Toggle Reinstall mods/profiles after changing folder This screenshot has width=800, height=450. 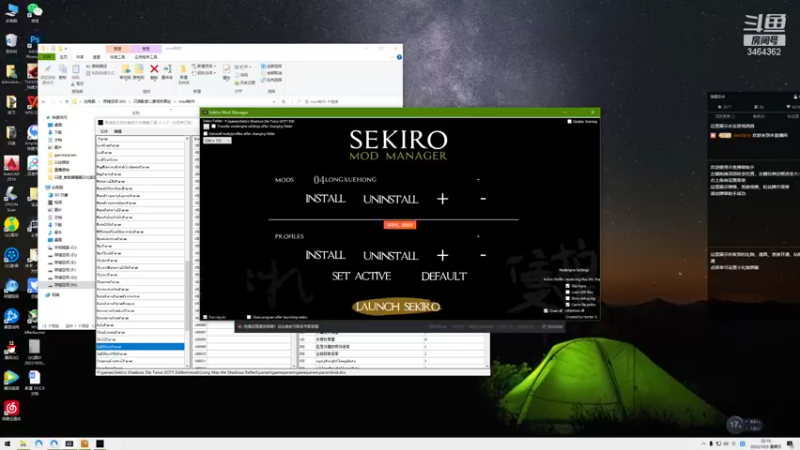click(206, 134)
